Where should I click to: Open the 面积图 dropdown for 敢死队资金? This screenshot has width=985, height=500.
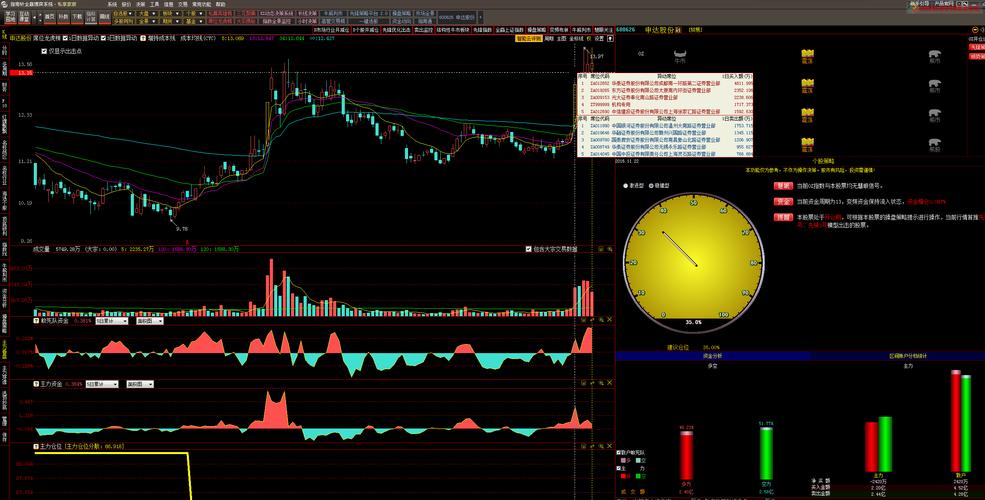click(x=149, y=321)
